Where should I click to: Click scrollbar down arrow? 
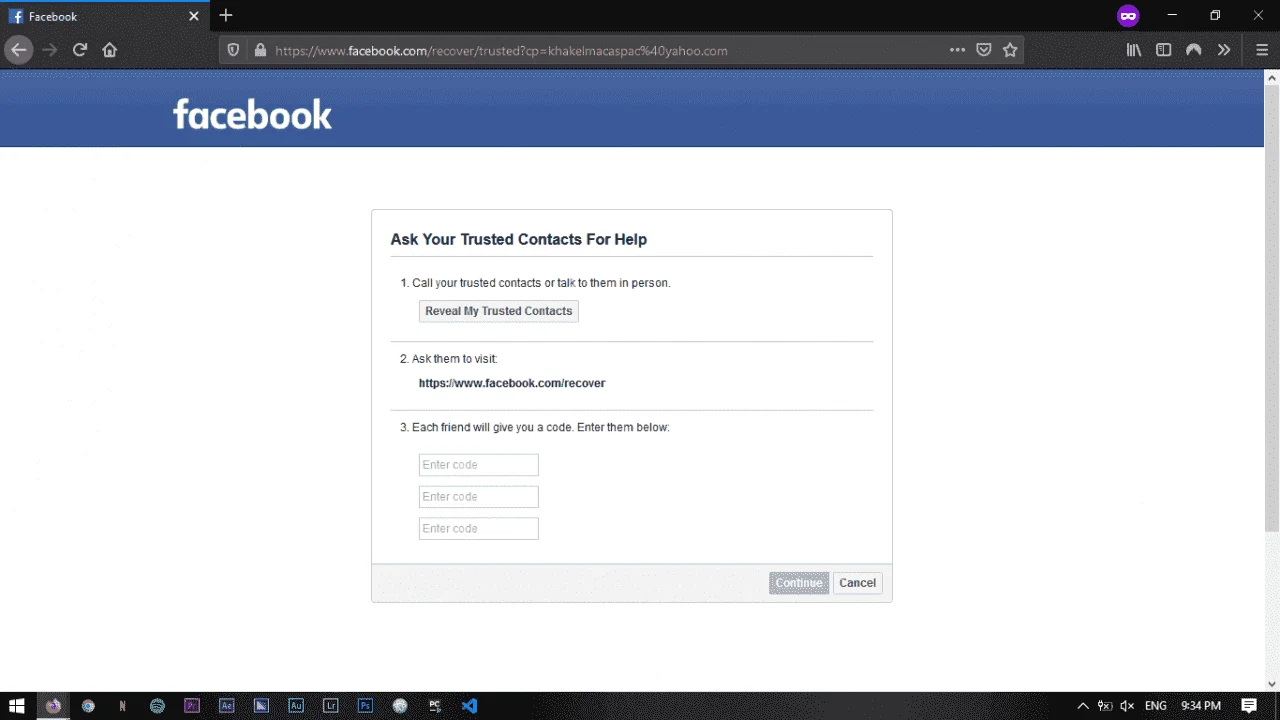tap(1272, 684)
